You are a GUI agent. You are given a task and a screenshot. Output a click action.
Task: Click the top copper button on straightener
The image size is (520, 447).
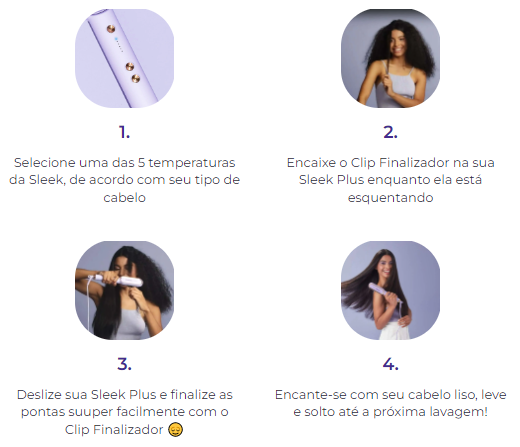[x=111, y=29]
